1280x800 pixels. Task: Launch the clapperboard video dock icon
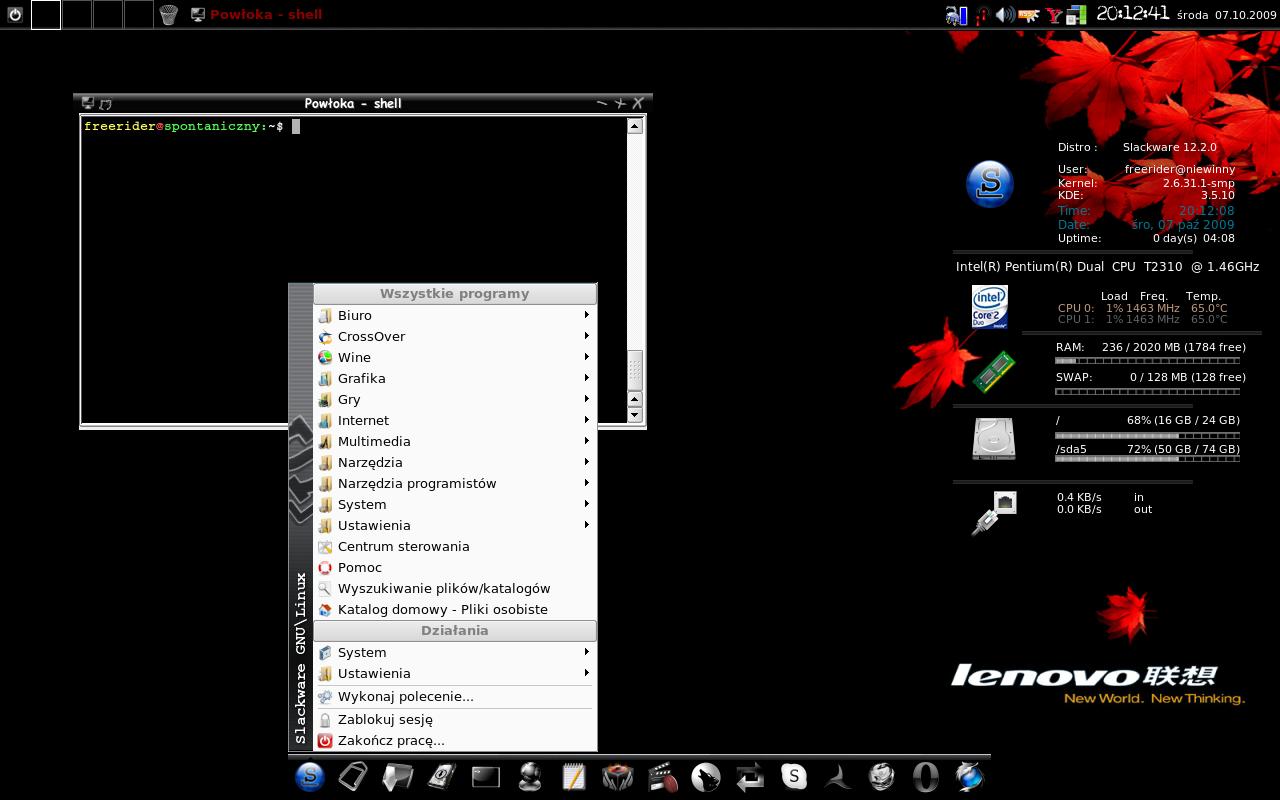[x=662, y=776]
